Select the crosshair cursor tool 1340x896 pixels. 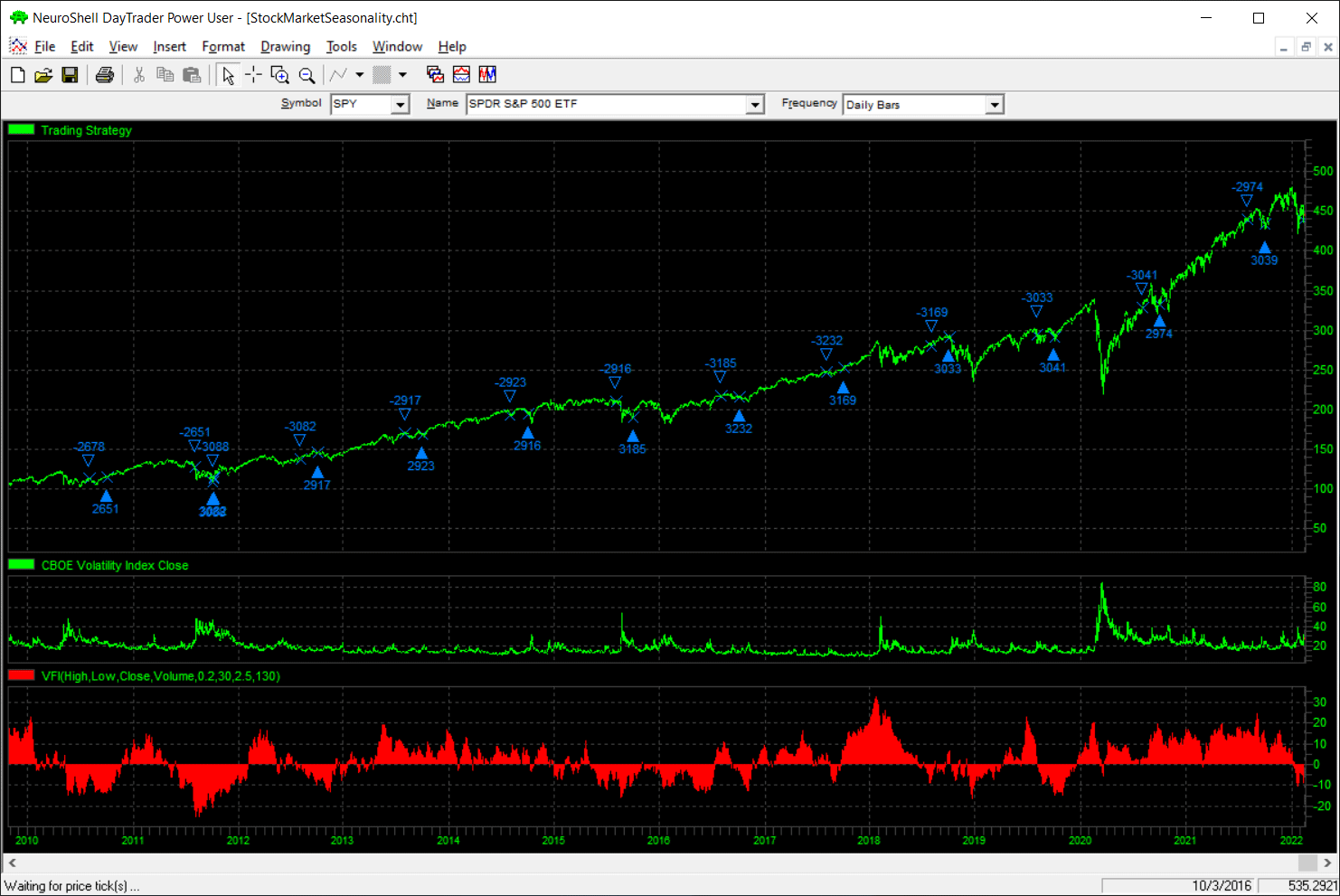click(x=254, y=75)
